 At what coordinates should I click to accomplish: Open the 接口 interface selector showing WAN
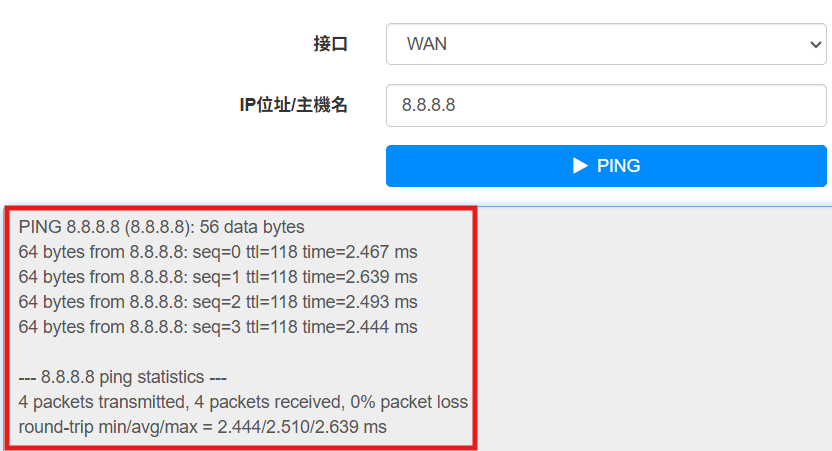(x=606, y=44)
